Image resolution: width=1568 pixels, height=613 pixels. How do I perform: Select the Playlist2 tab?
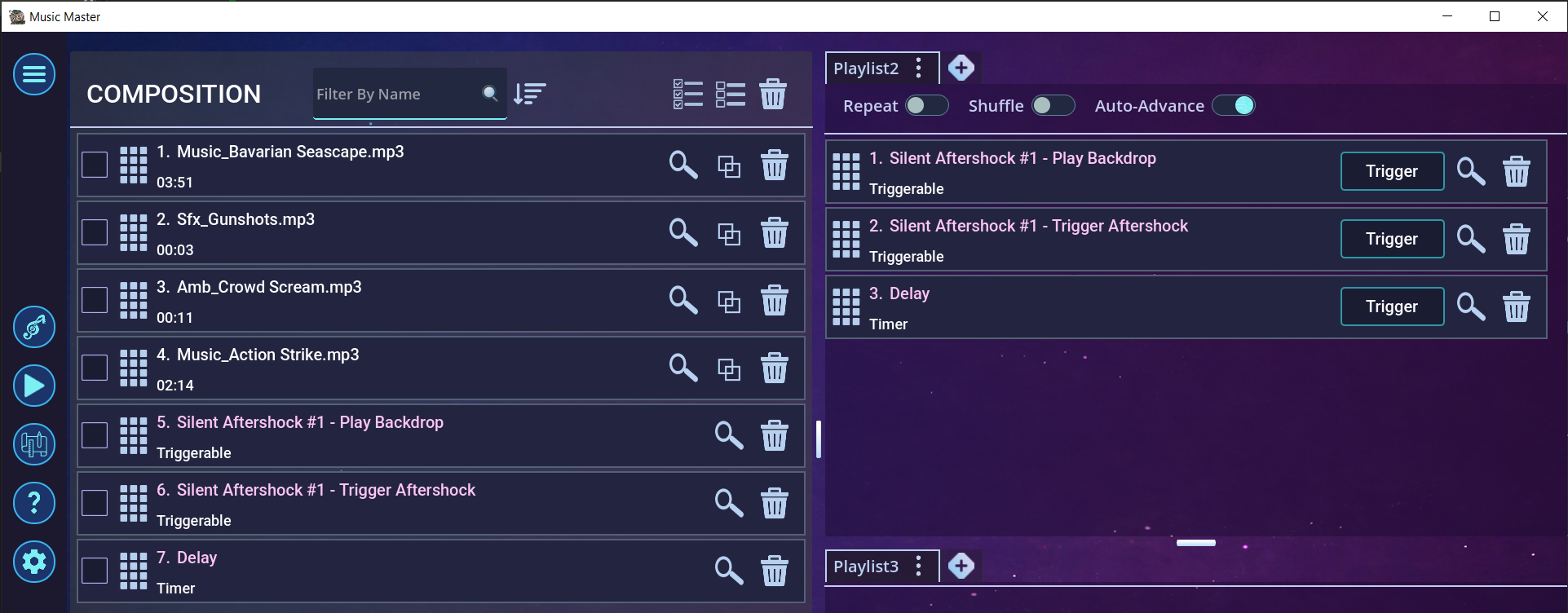866,68
